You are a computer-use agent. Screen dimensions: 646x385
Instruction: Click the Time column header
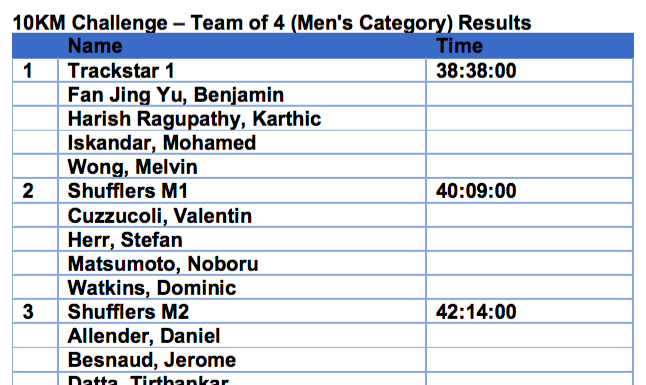tap(459, 46)
